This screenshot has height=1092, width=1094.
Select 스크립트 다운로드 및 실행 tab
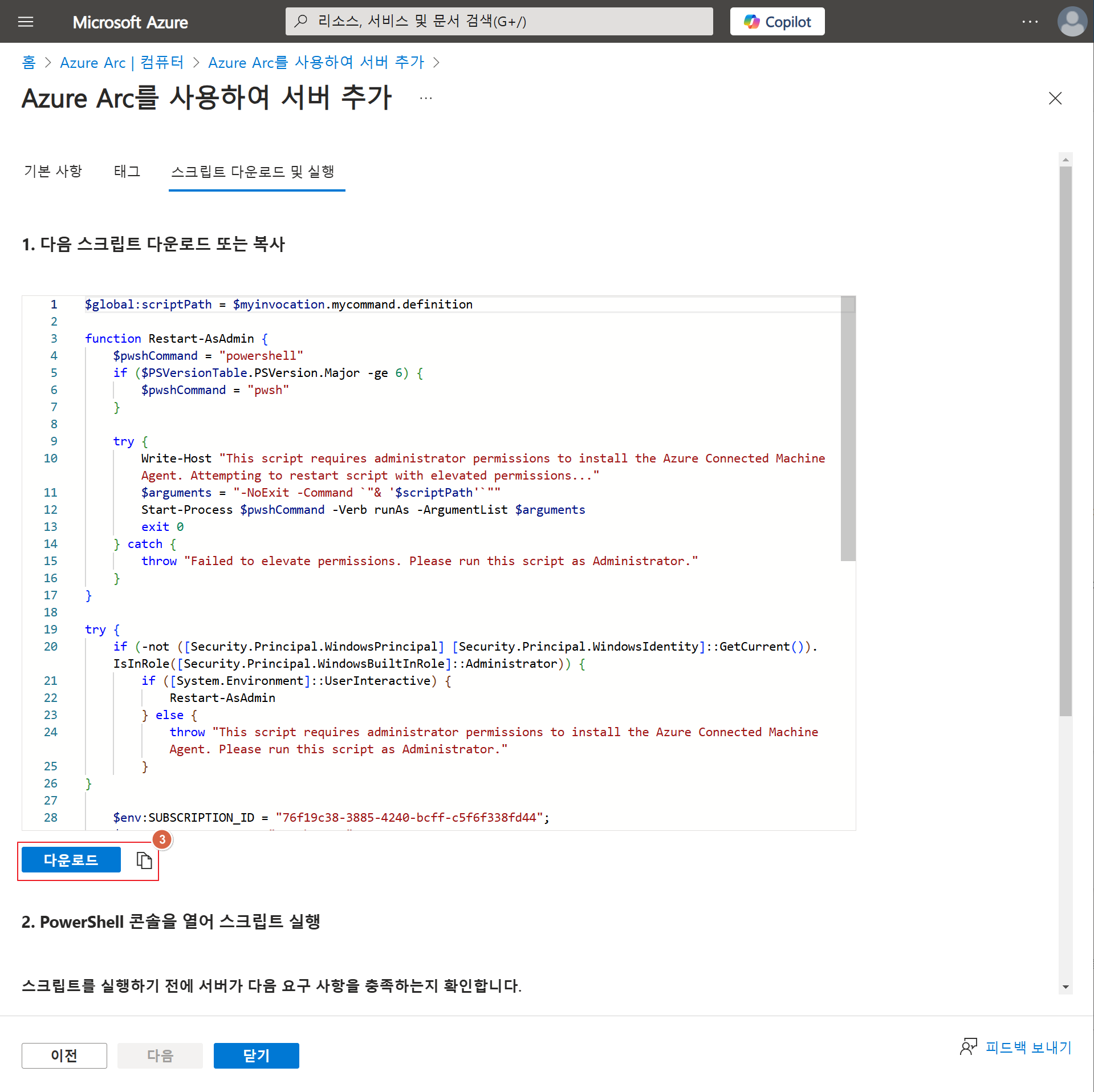click(x=253, y=171)
